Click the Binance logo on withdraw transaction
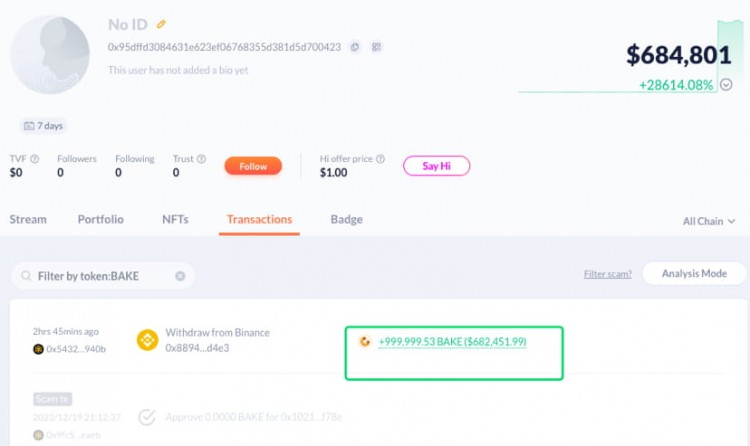 [x=147, y=340]
